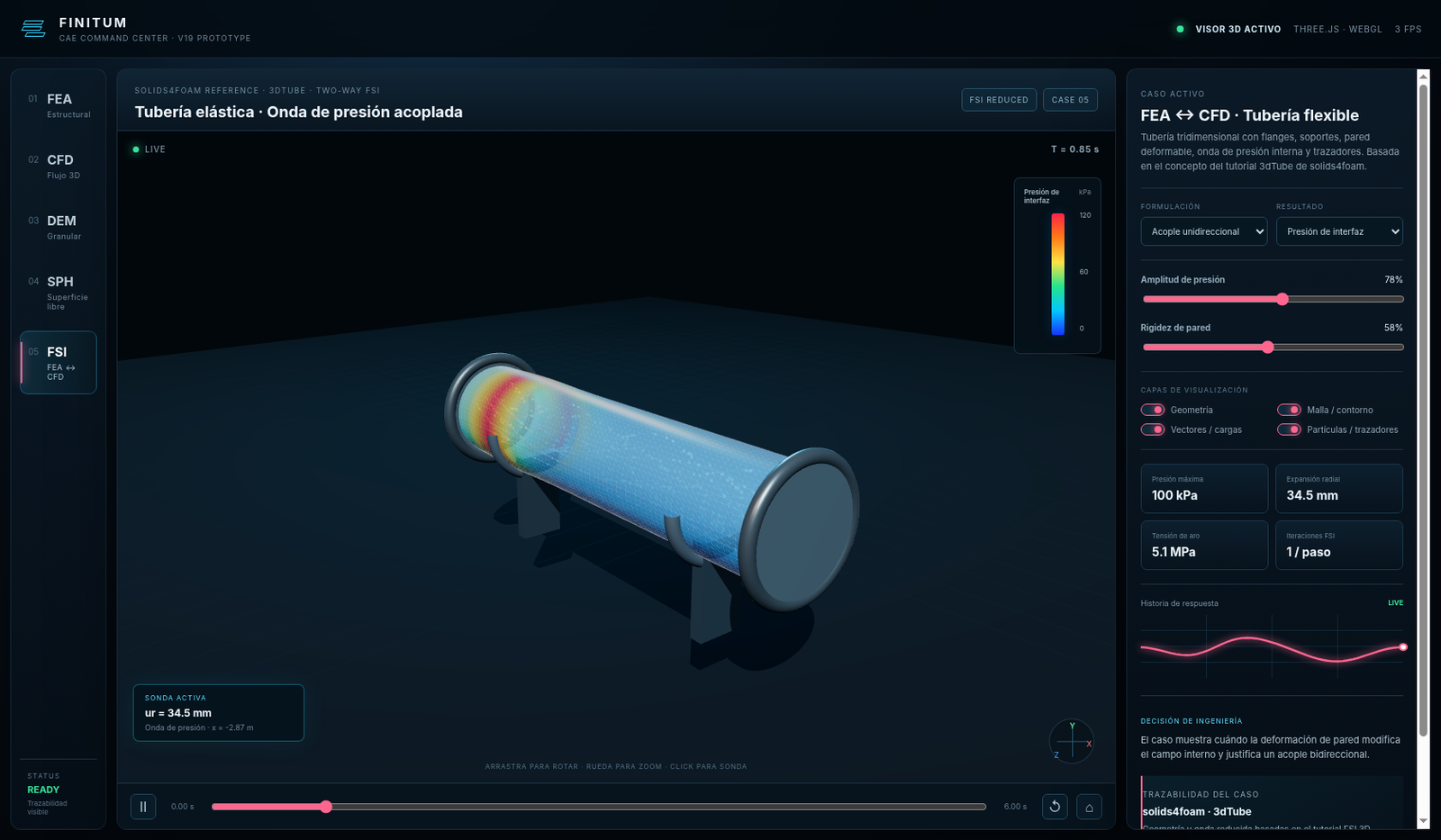
Task: Click the CASE 05 button
Action: click(1070, 100)
